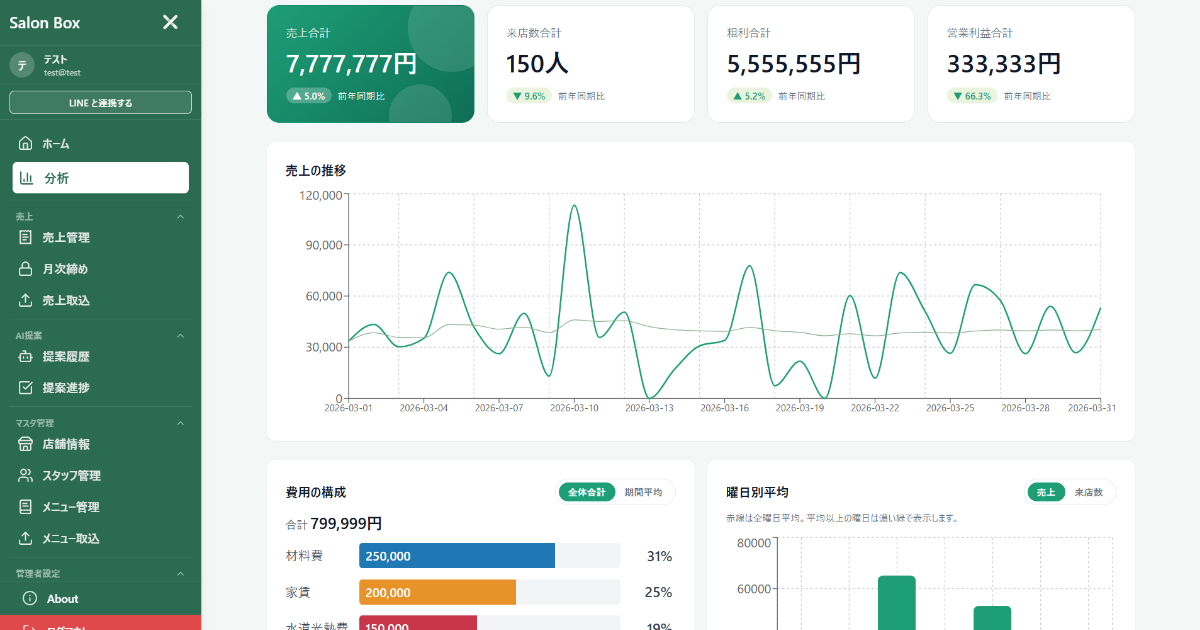Collapse the AI提案 section chevron
Screen dimensions: 1200x630
pos(181,336)
